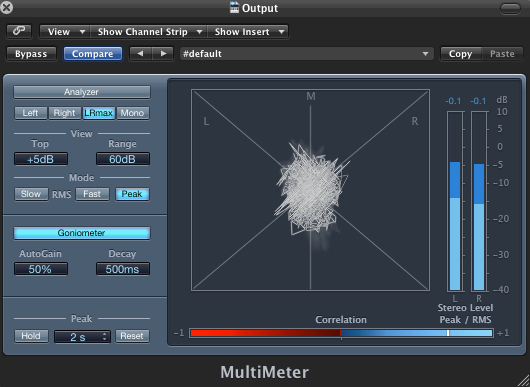530x387 pixels.
Task: Click the Output window title
Action: tap(260, 8)
